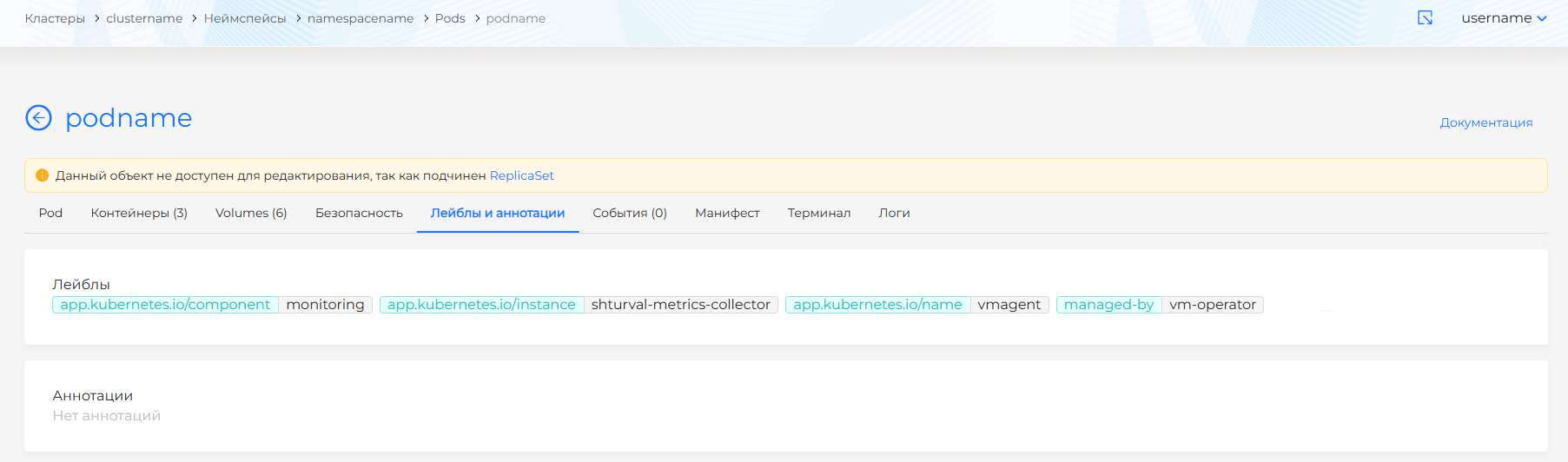
Task: Click the Pods breadcrumb link
Action: pyautogui.click(x=450, y=18)
